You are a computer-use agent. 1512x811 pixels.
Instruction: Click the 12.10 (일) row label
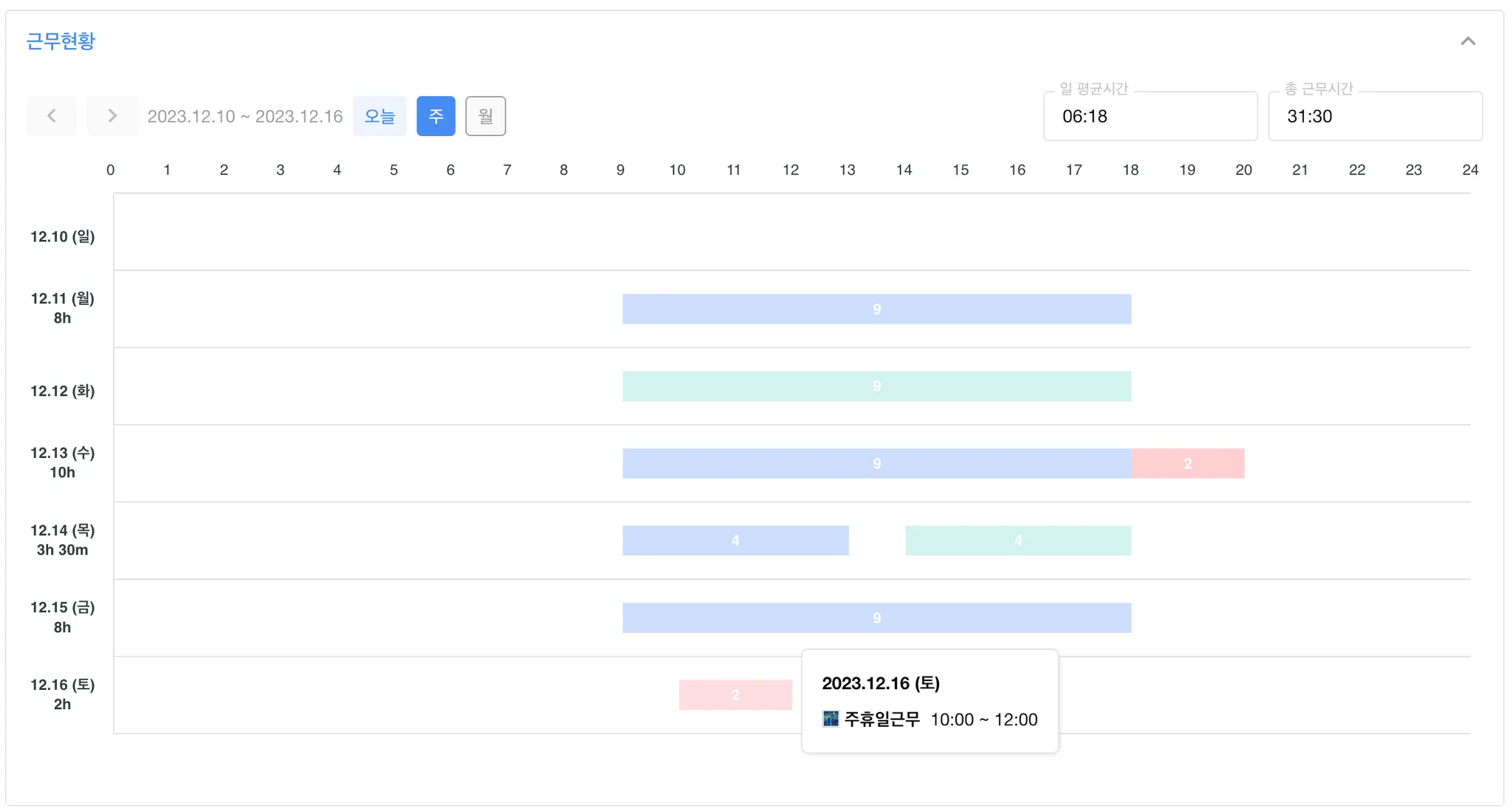click(x=63, y=236)
